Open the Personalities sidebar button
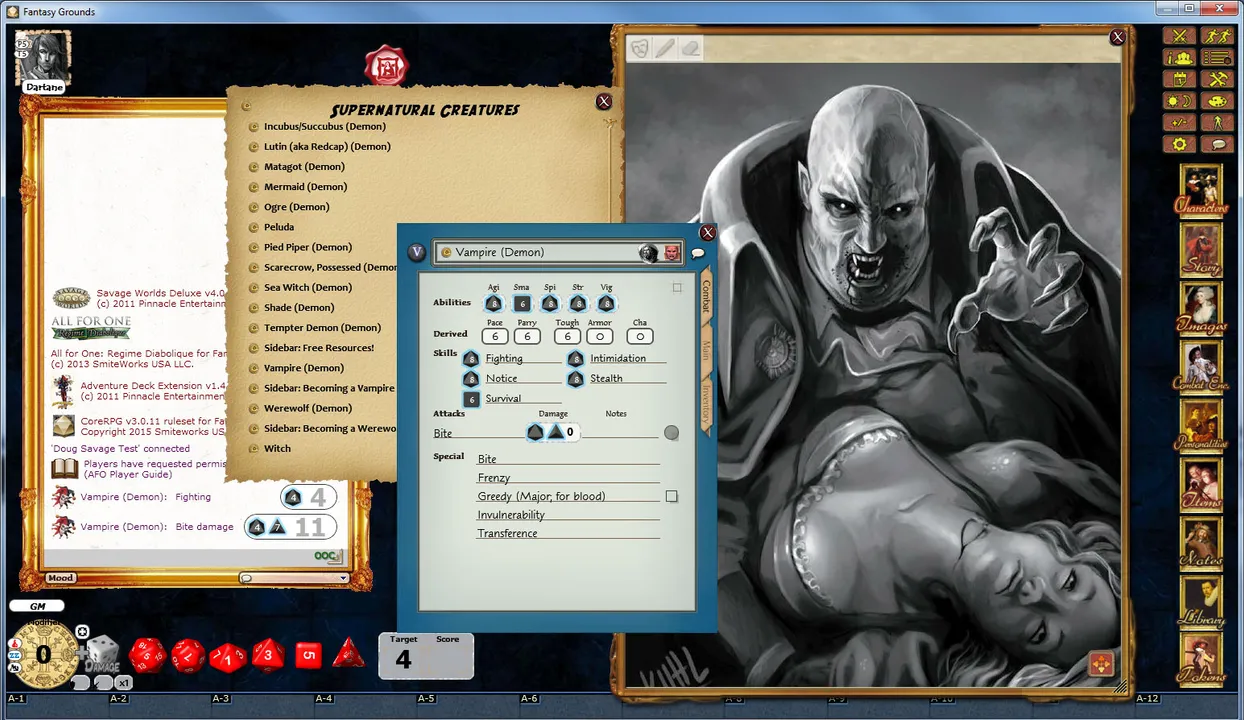 (1201, 425)
